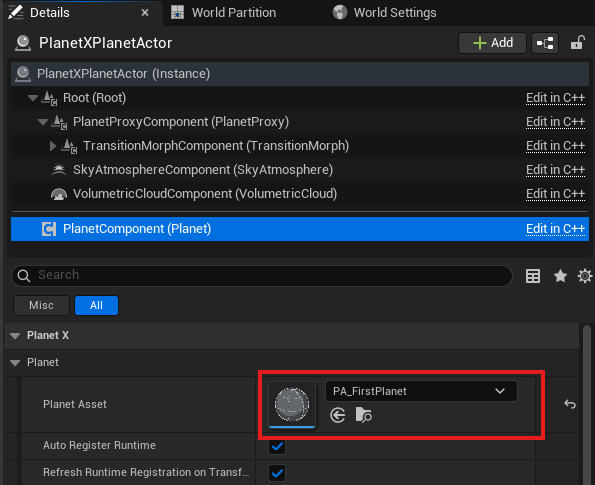595x485 pixels.
Task: Open the PA_FirstPlanet asset dropdown
Action: [421, 391]
